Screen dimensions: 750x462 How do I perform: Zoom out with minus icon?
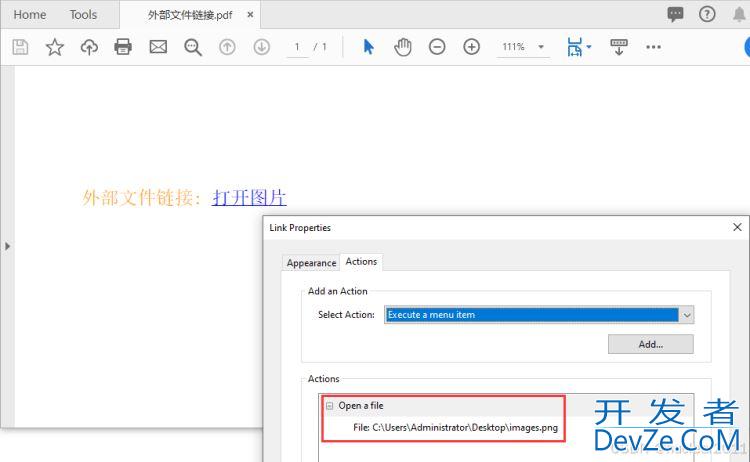tap(437, 47)
